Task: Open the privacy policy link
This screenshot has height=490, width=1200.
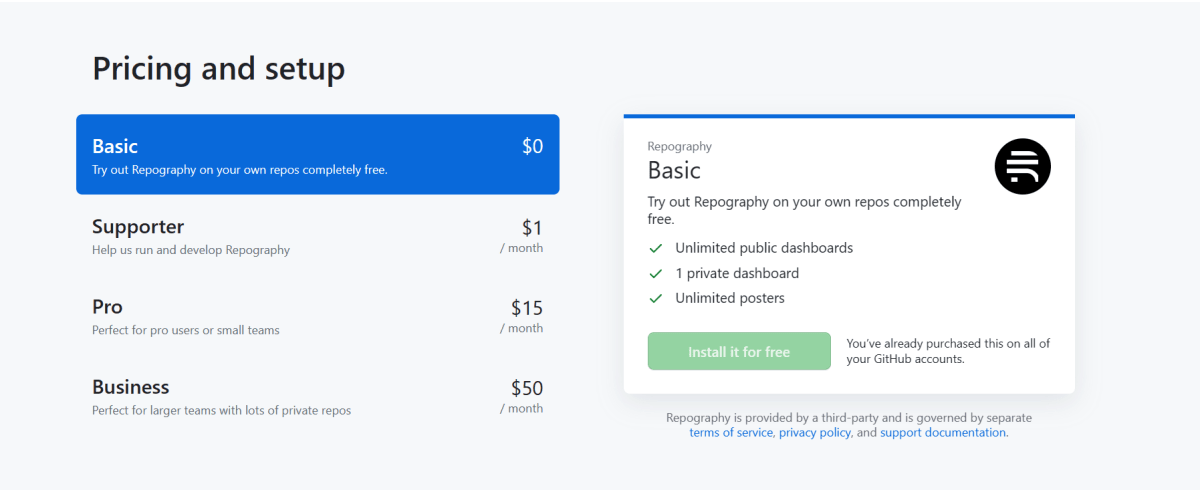Action: pyautogui.click(x=815, y=433)
